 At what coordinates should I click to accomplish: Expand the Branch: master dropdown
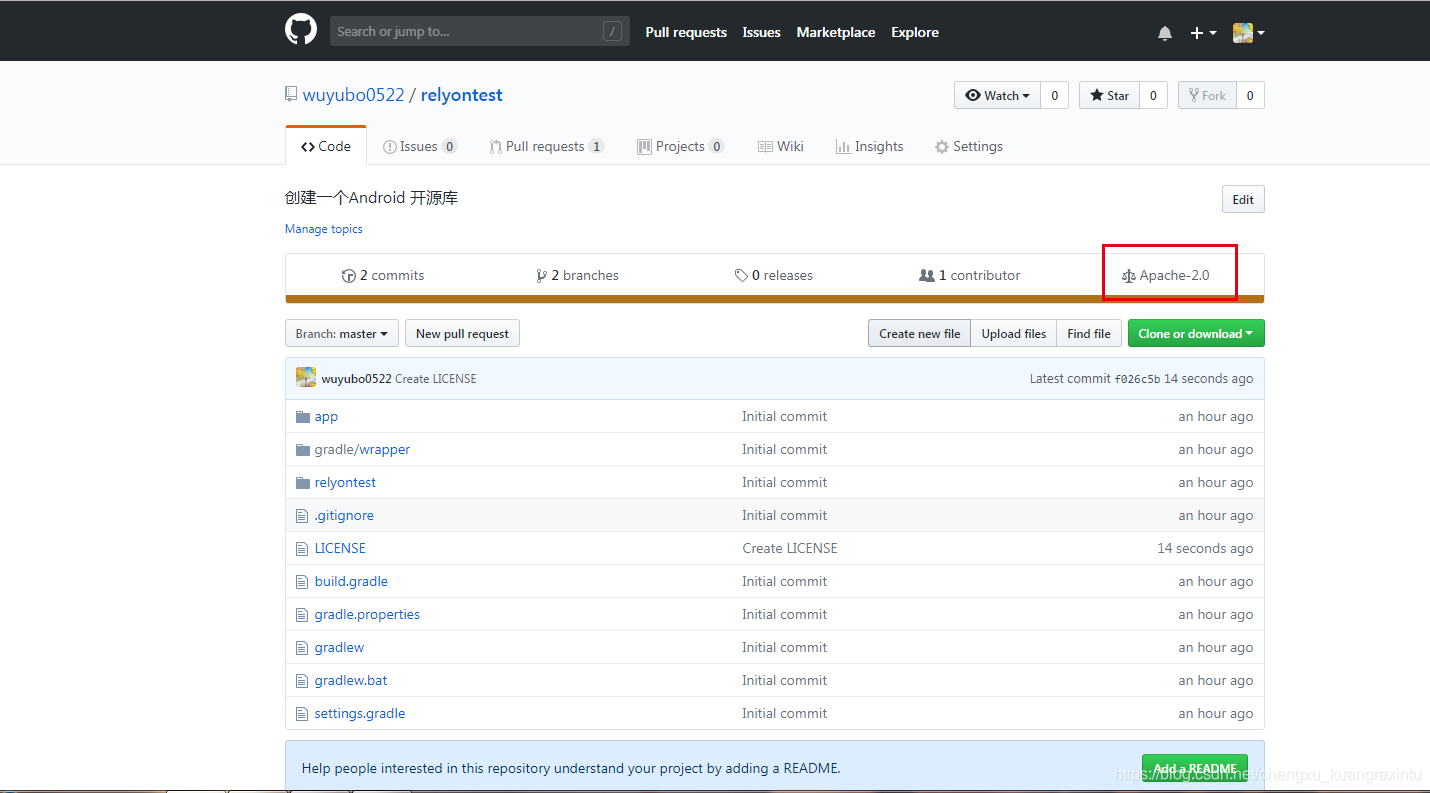click(342, 333)
